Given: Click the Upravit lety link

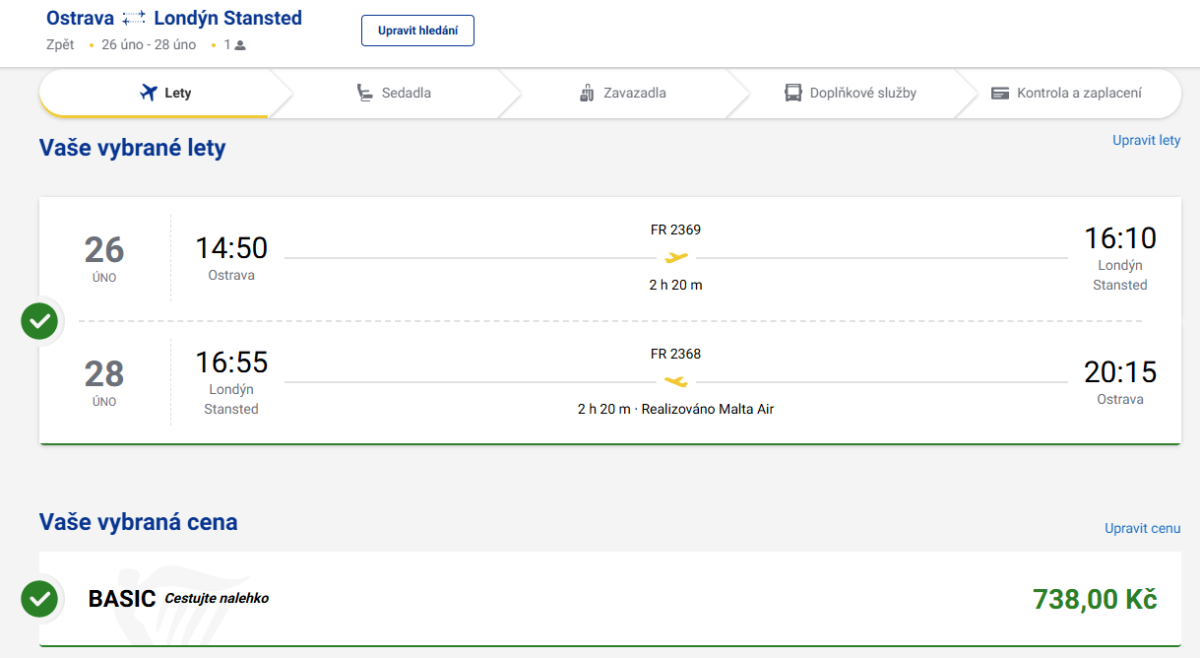Looking at the screenshot, I should click(x=1146, y=141).
